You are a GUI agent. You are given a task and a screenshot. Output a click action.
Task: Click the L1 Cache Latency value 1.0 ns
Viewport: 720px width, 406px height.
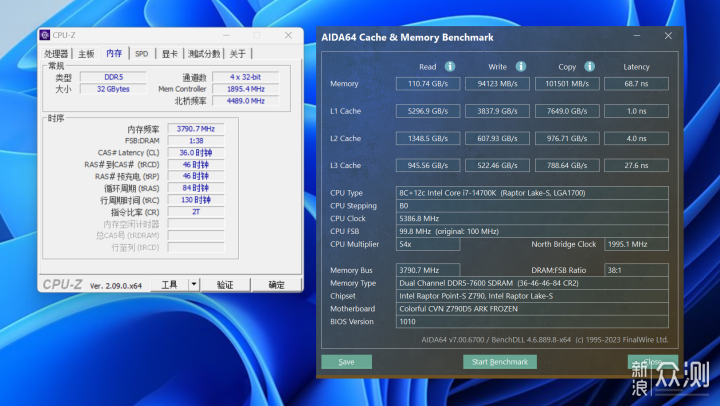point(636,111)
